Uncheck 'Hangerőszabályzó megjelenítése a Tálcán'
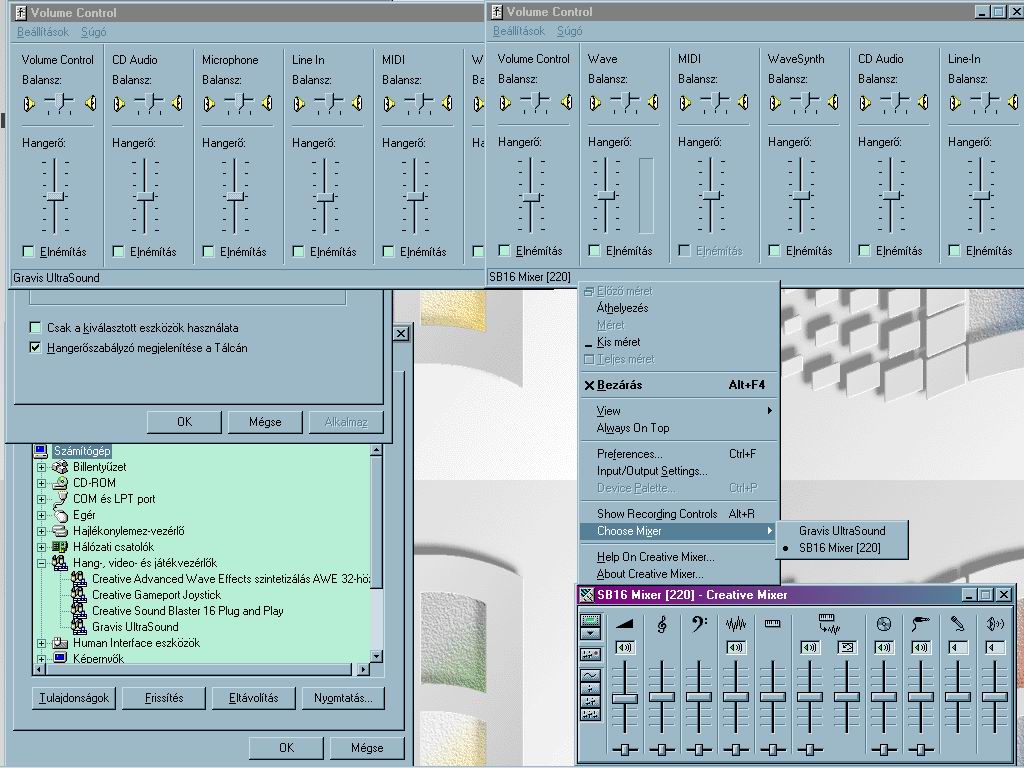The width and height of the screenshot is (1024, 768). pyautogui.click(x=35, y=347)
